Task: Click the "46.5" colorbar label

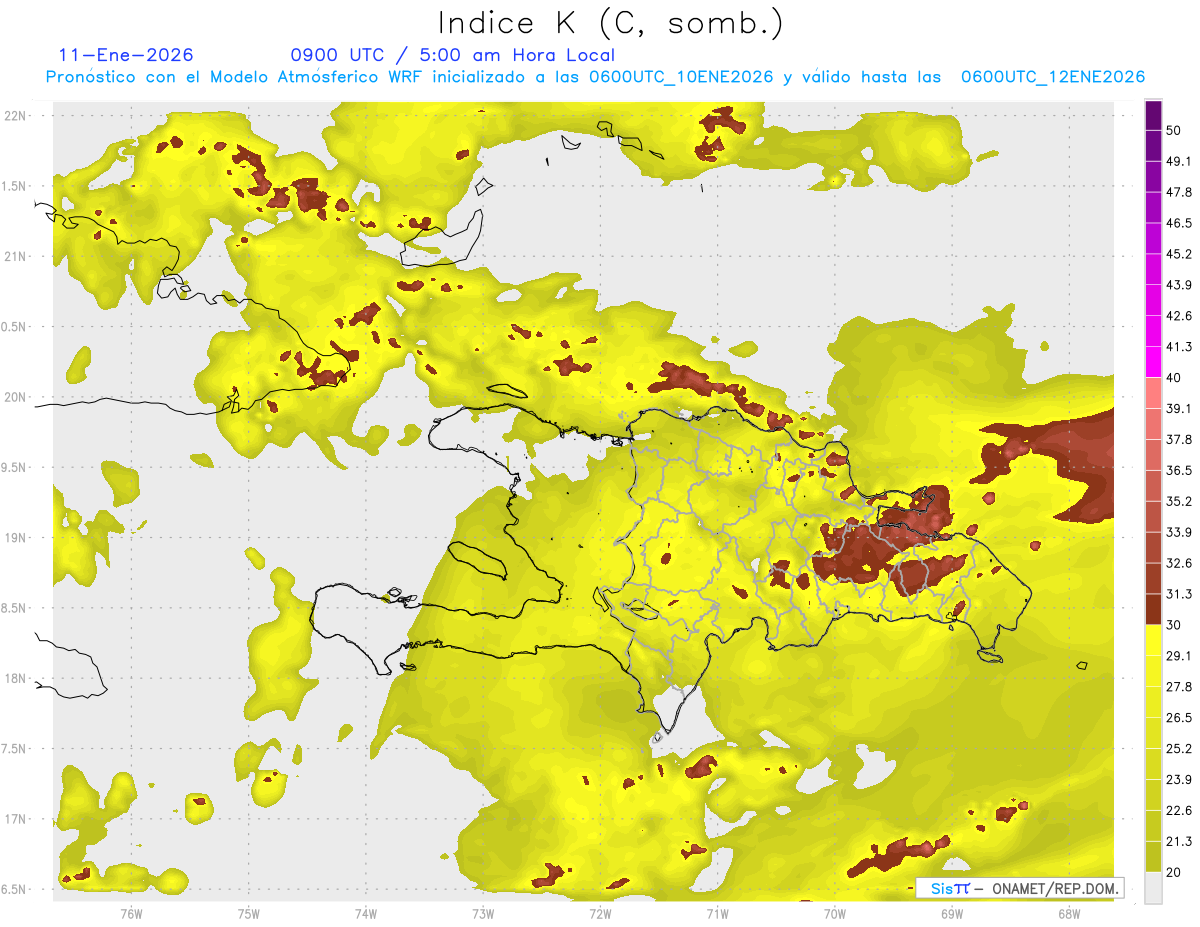Action: (x=1179, y=223)
